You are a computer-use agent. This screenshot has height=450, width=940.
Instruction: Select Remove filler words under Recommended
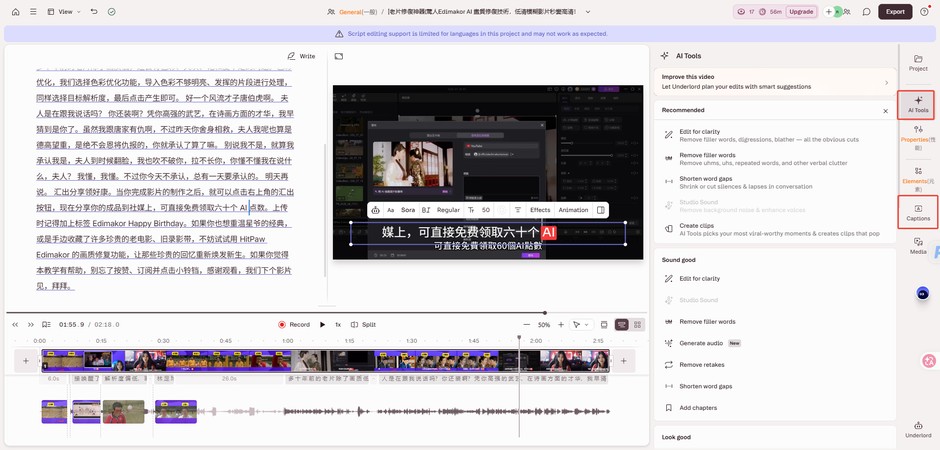tap(775, 159)
